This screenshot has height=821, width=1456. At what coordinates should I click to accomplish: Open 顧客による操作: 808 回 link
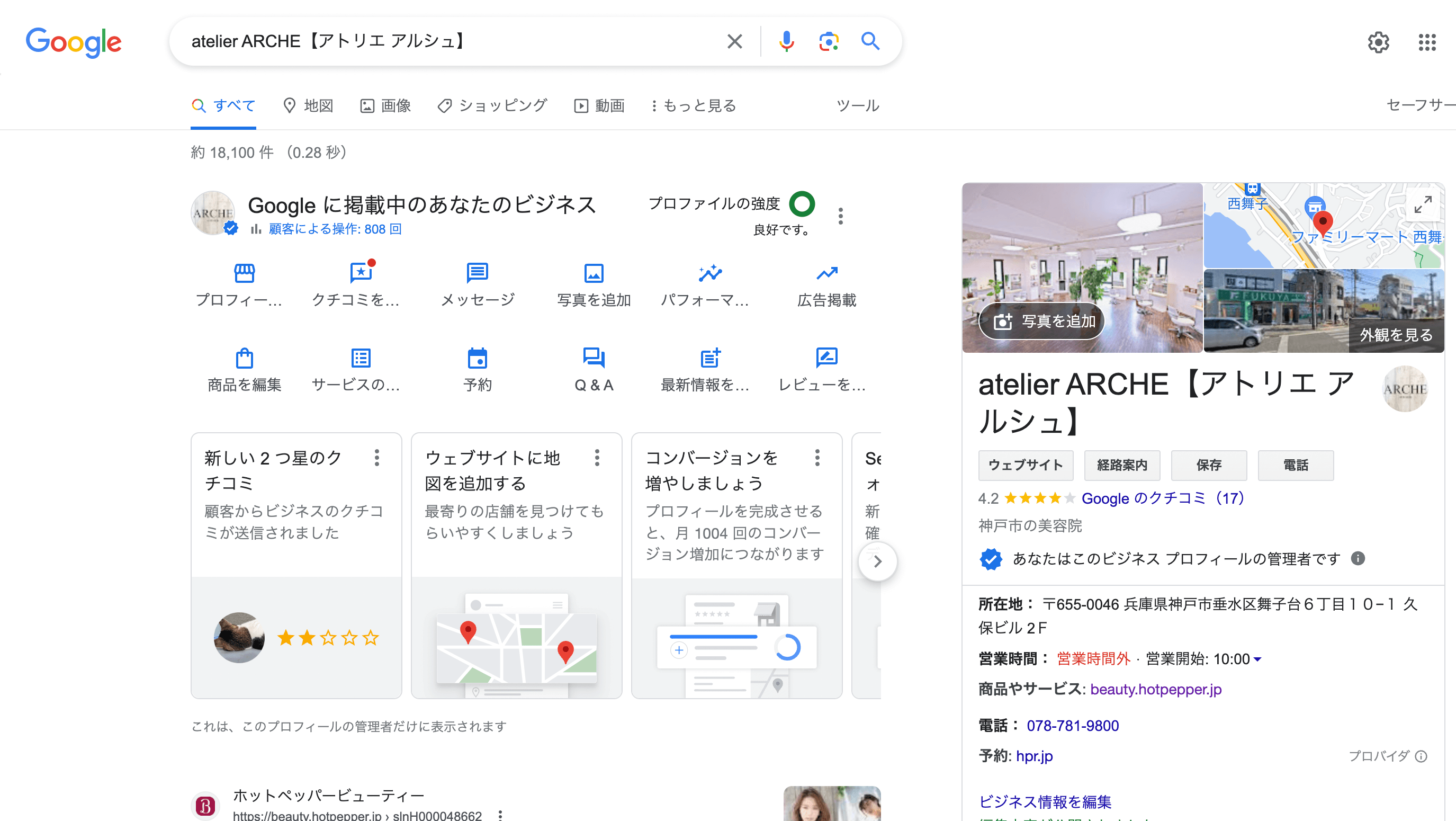pyautogui.click(x=335, y=229)
